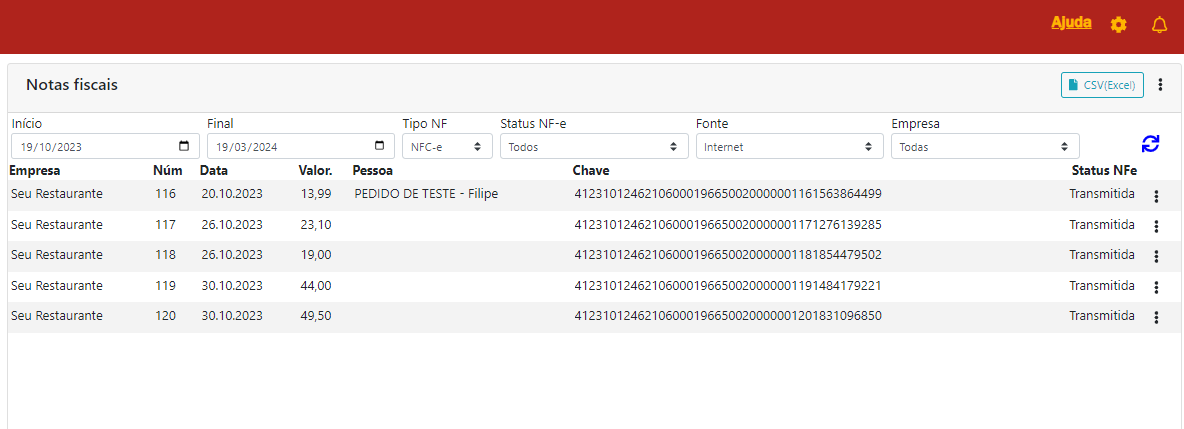Open calendar picker in Final date field
Viewport: 1184px width, 429px height.
click(x=379, y=146)
